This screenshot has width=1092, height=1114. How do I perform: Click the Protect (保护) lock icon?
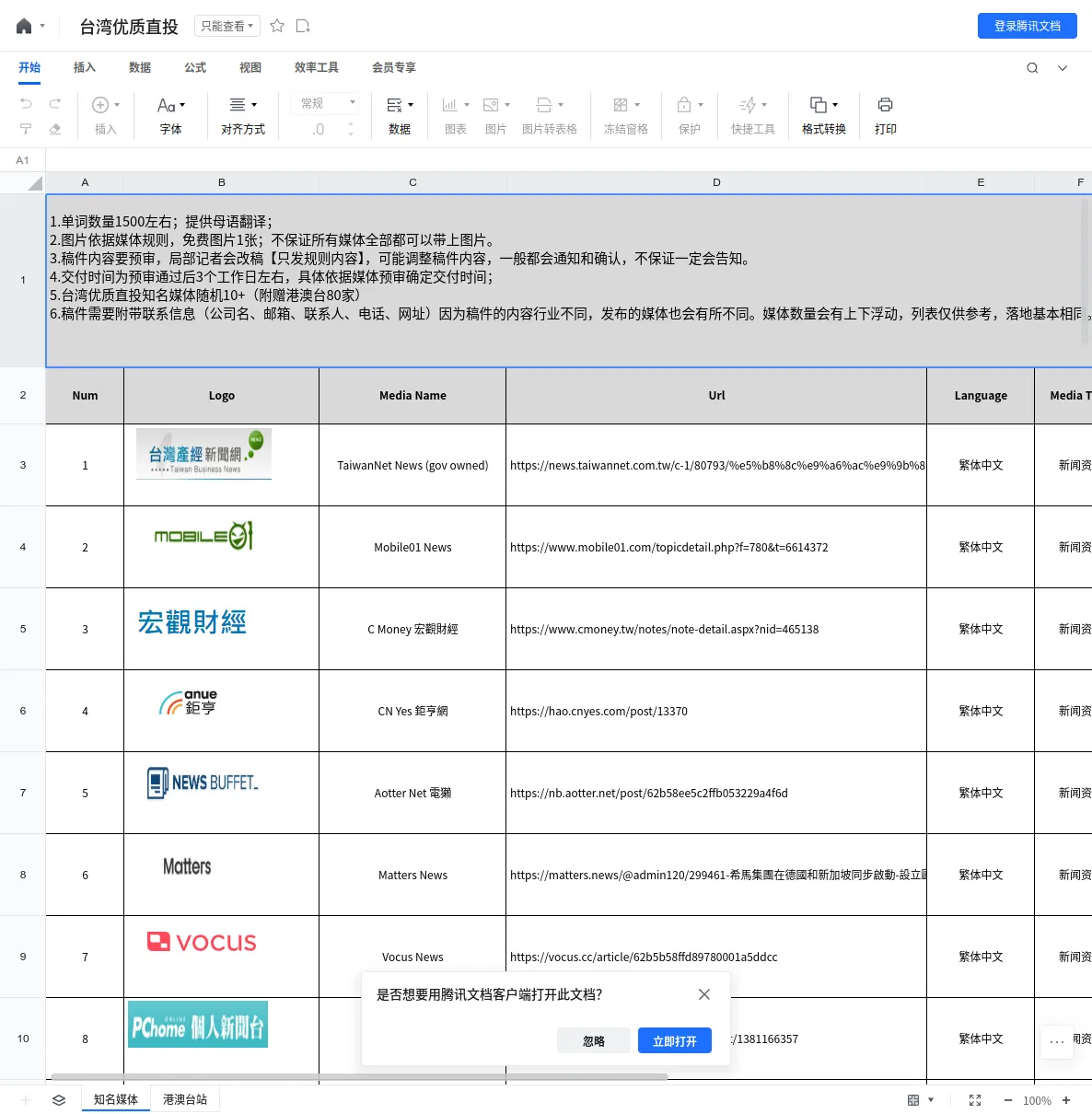click(x=684, y=105)
